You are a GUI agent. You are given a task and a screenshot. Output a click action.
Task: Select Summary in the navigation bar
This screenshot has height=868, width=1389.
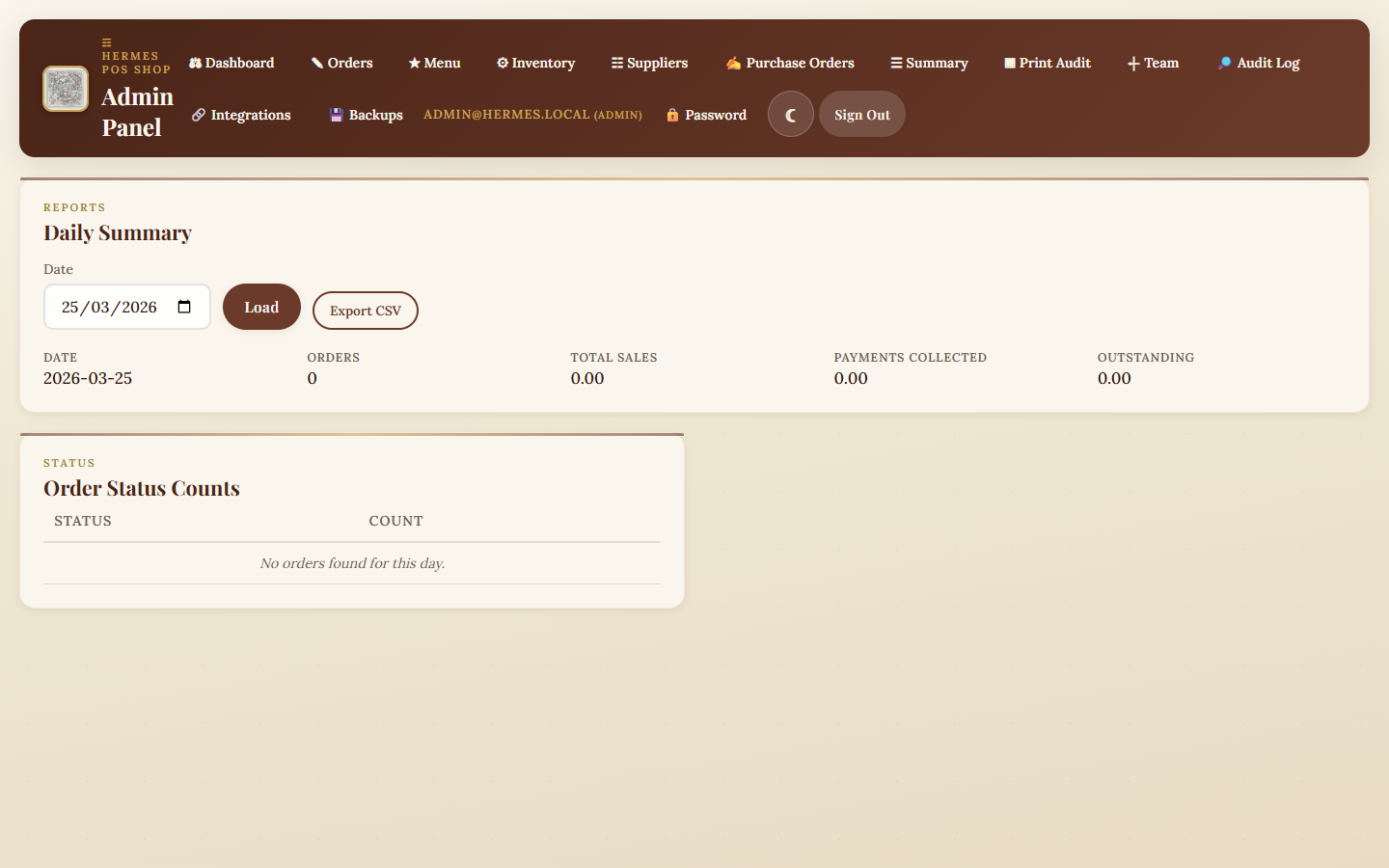point(929,63)
